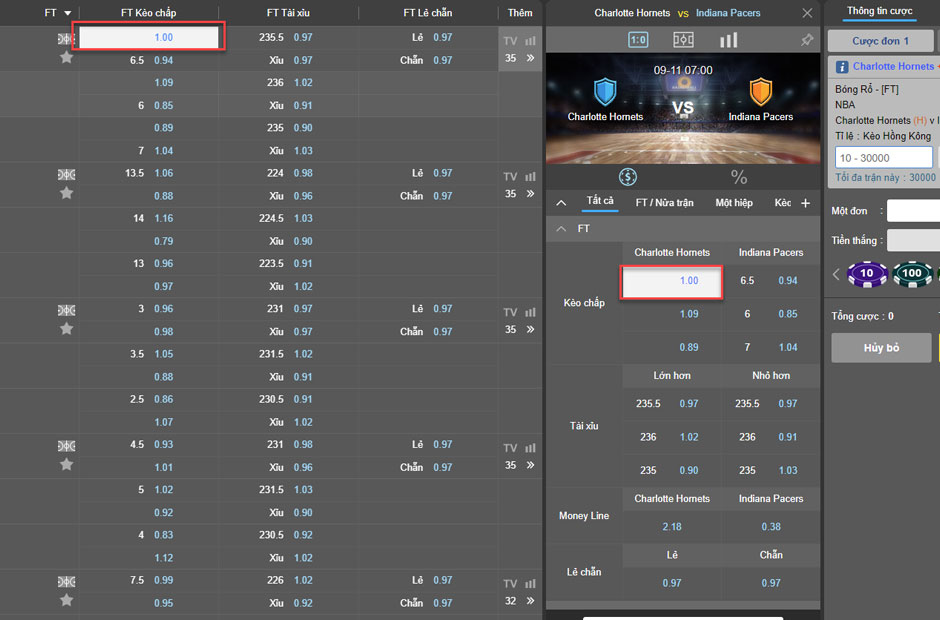This screenshot has width=940, height=620.
Task: Pin the Charlotte Hornets match panel
Action: (807, 40)
